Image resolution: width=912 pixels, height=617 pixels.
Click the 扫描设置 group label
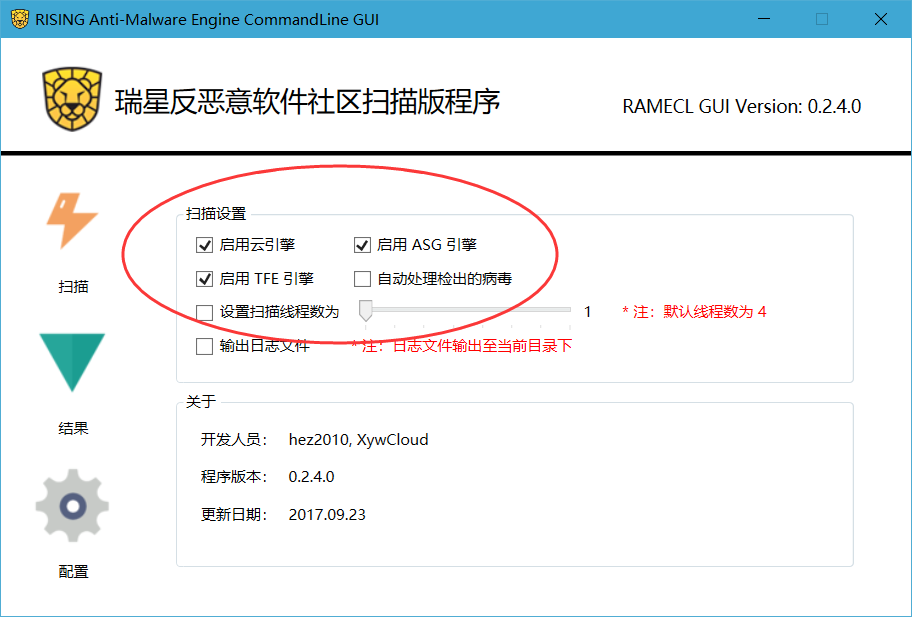click(x=216, y=214)
